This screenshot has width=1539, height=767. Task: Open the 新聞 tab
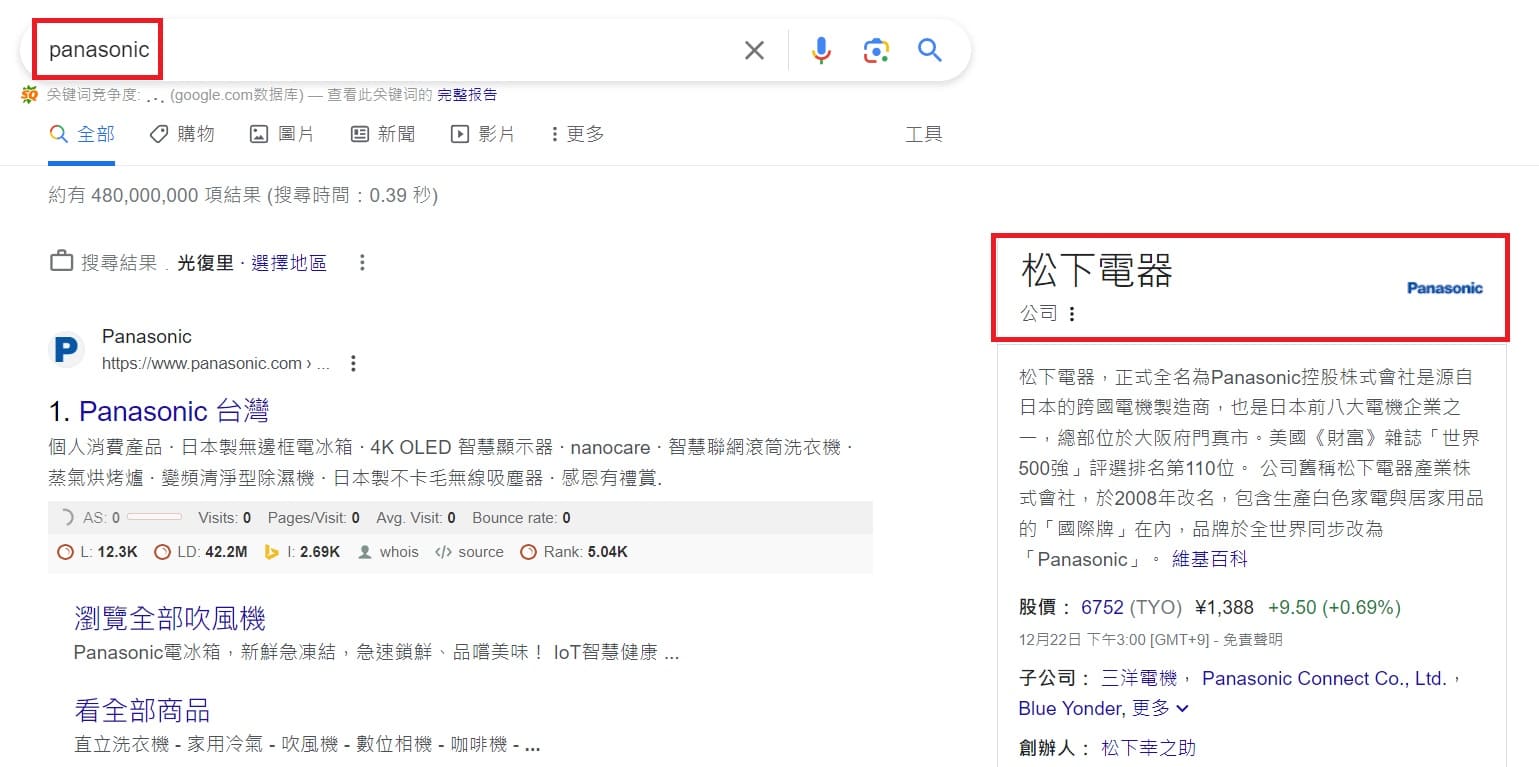tap(383, 134)
